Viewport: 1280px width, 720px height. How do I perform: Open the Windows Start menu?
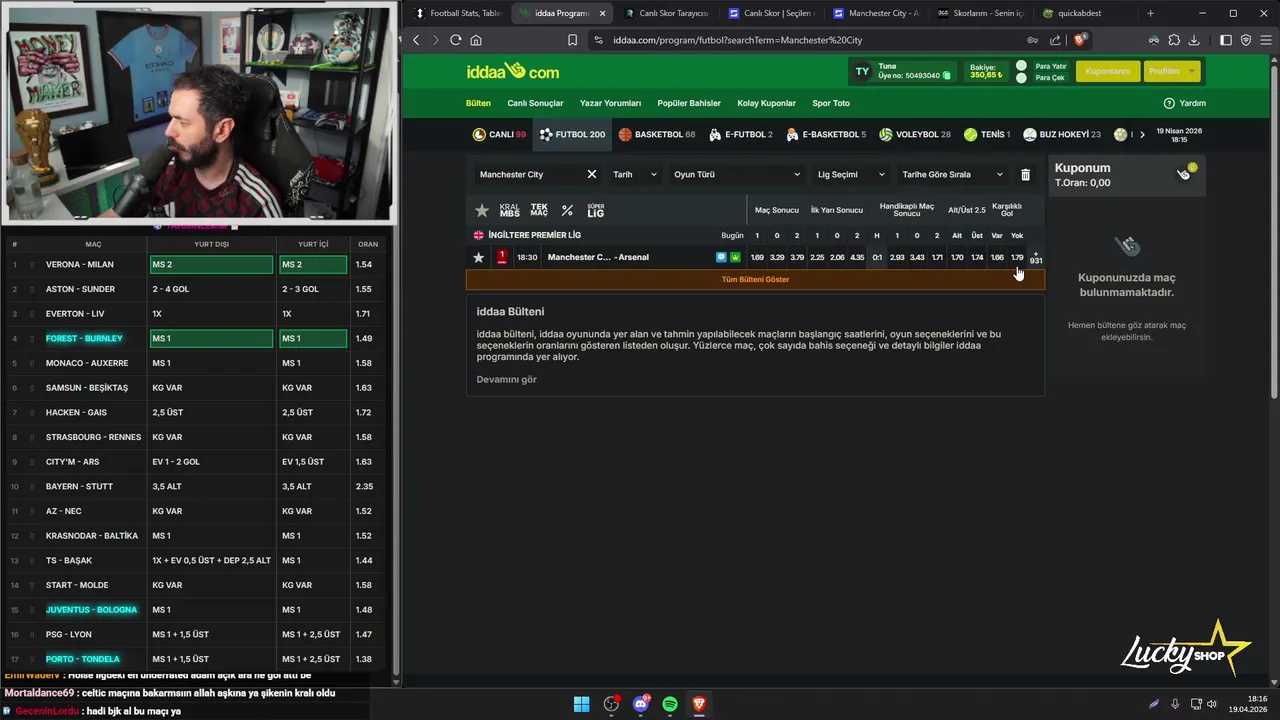[581, 704]
